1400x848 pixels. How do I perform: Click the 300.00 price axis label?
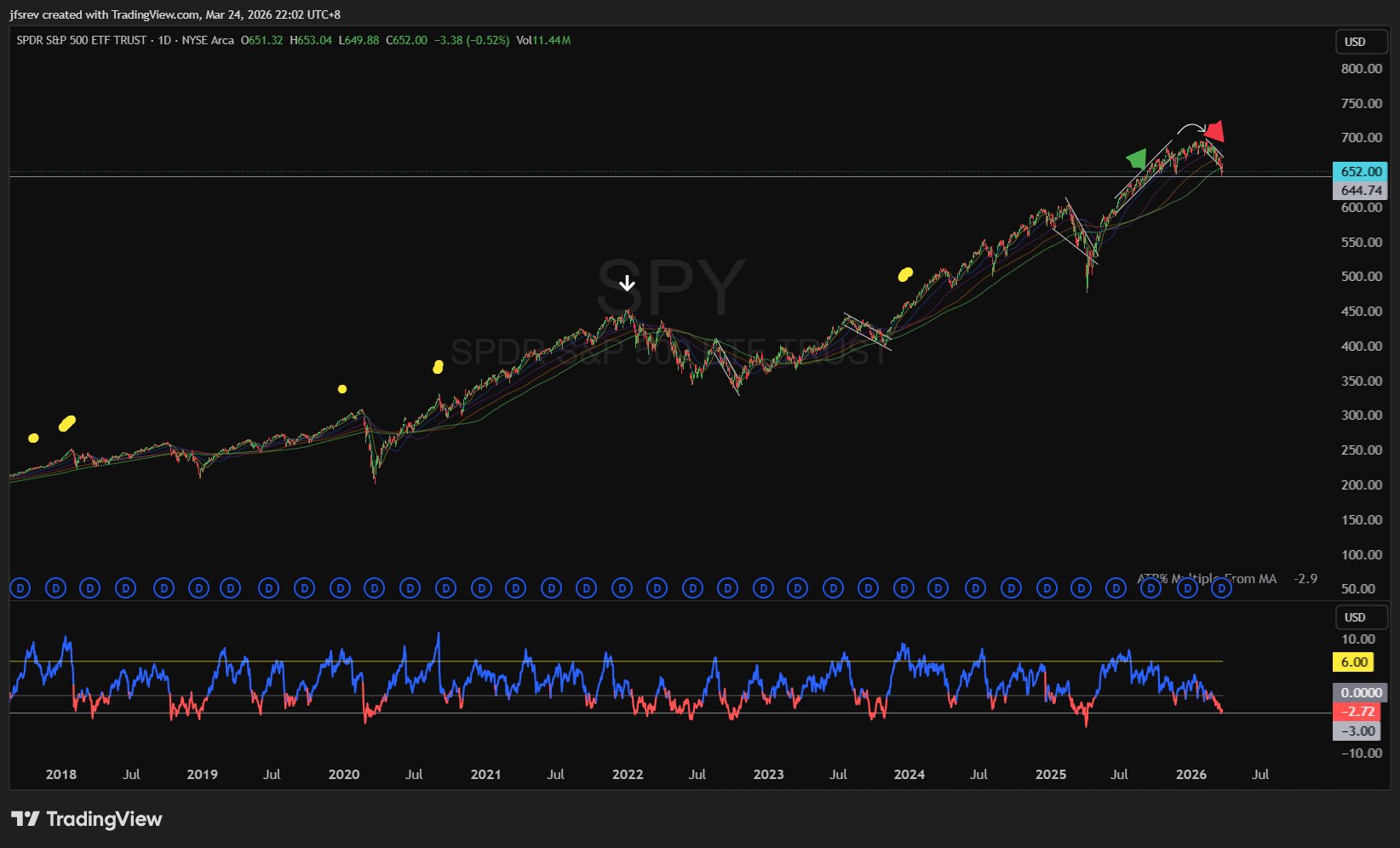pos(1362,415)
